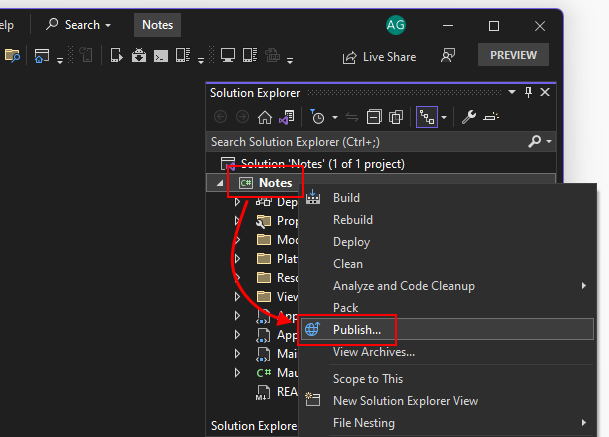Open the AG account avatar
Screen dimensions: 609x437
[395, 25]
